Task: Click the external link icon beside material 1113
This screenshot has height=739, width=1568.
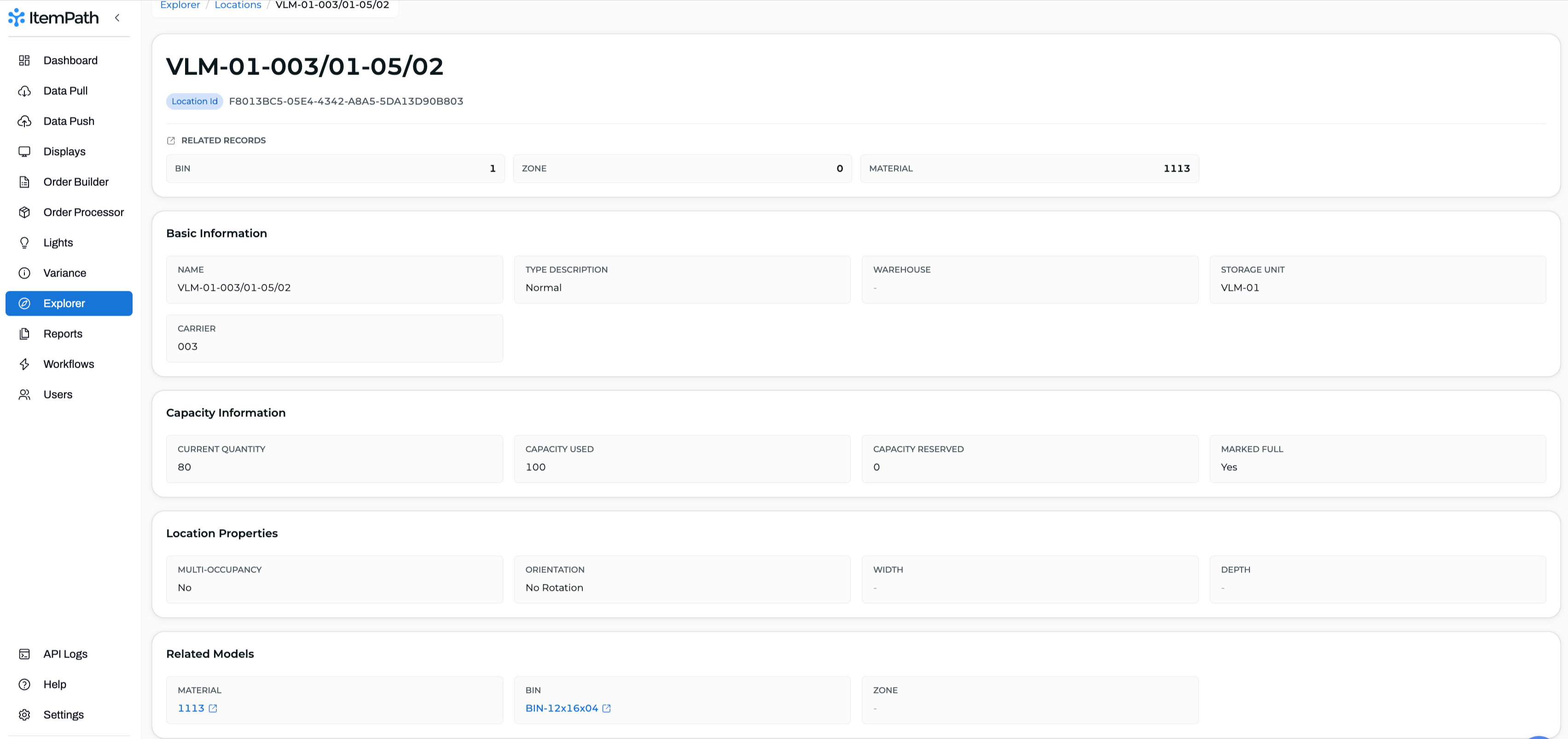Action: click(x=213, y=709)
